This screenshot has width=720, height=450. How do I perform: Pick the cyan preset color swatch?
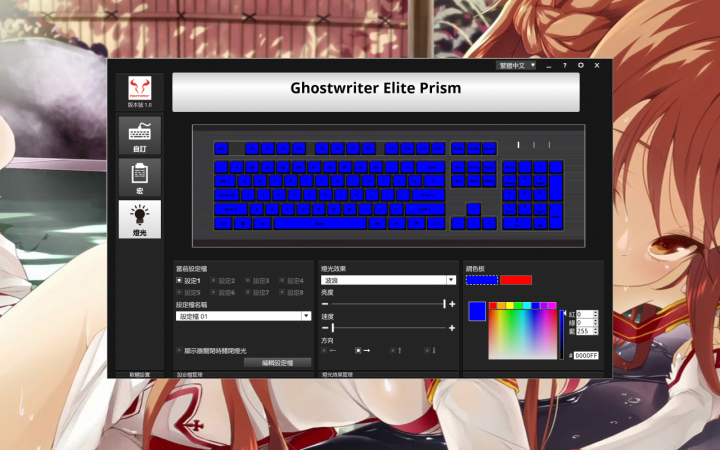coord(527,305)
